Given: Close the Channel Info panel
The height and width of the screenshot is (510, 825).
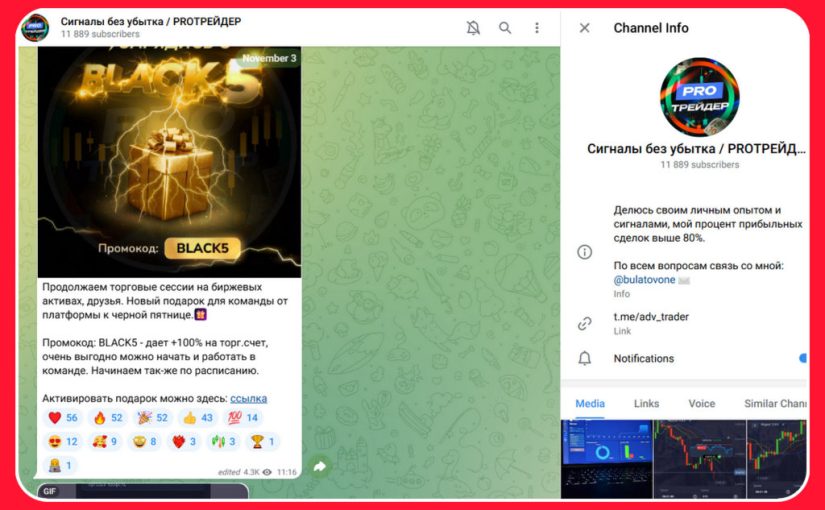Looking at the screenshot, I should pos(585,28).
